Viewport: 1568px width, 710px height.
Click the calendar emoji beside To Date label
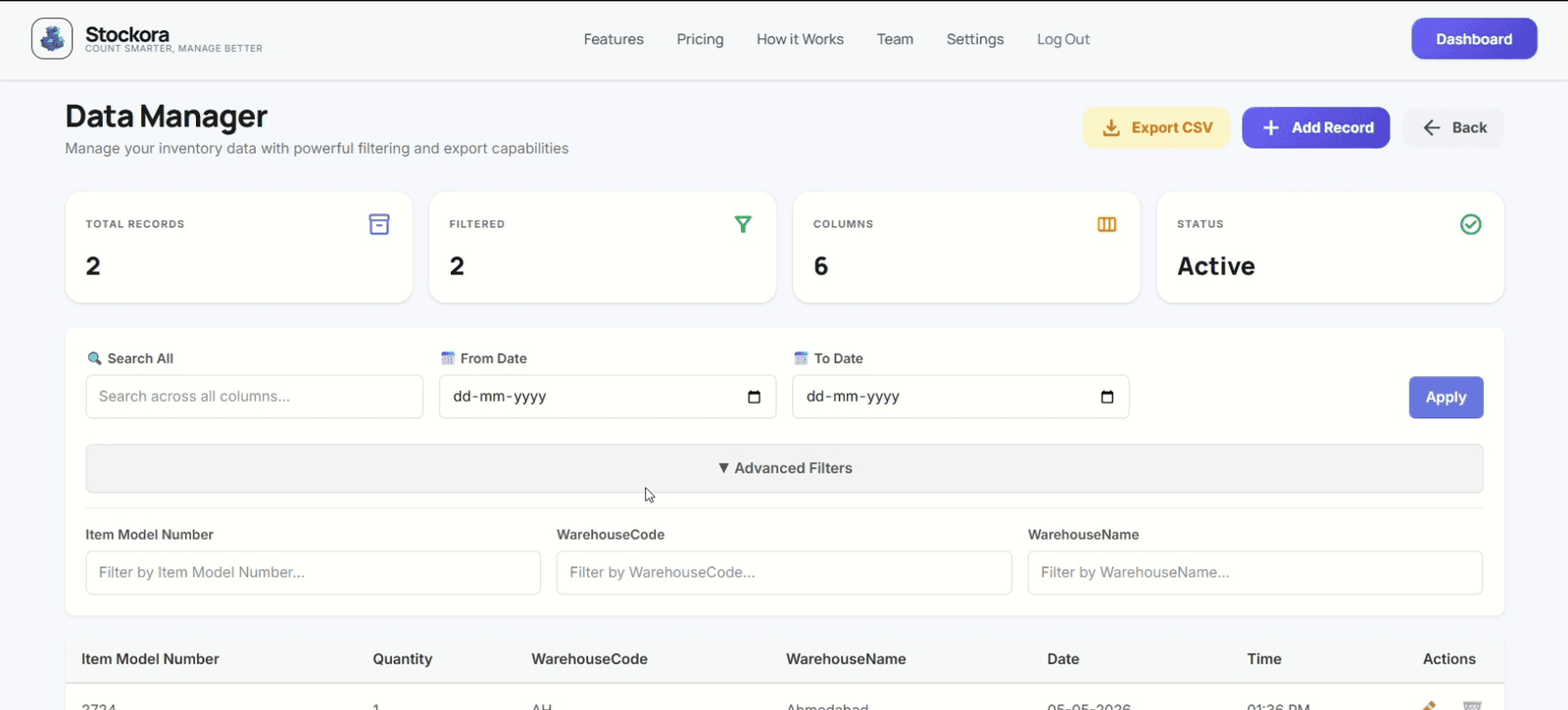(x=801, y=358)
